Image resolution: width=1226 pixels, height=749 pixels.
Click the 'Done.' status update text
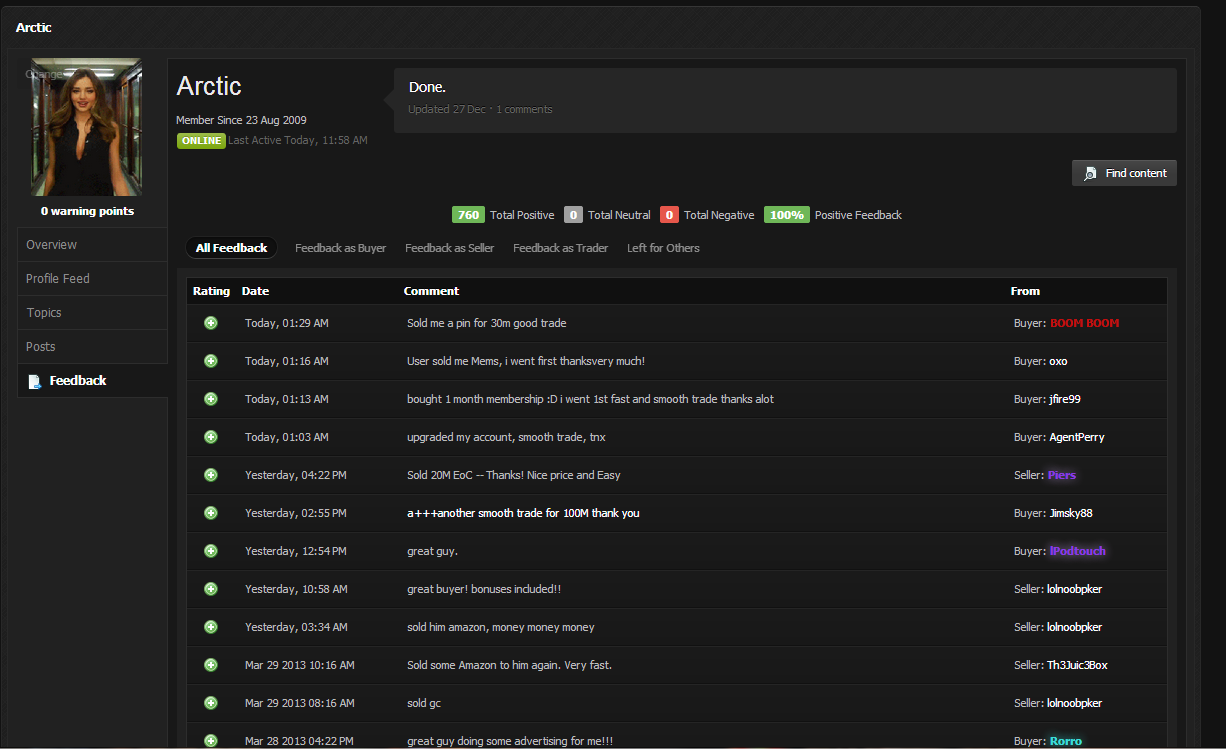click(x=427, y=87)
